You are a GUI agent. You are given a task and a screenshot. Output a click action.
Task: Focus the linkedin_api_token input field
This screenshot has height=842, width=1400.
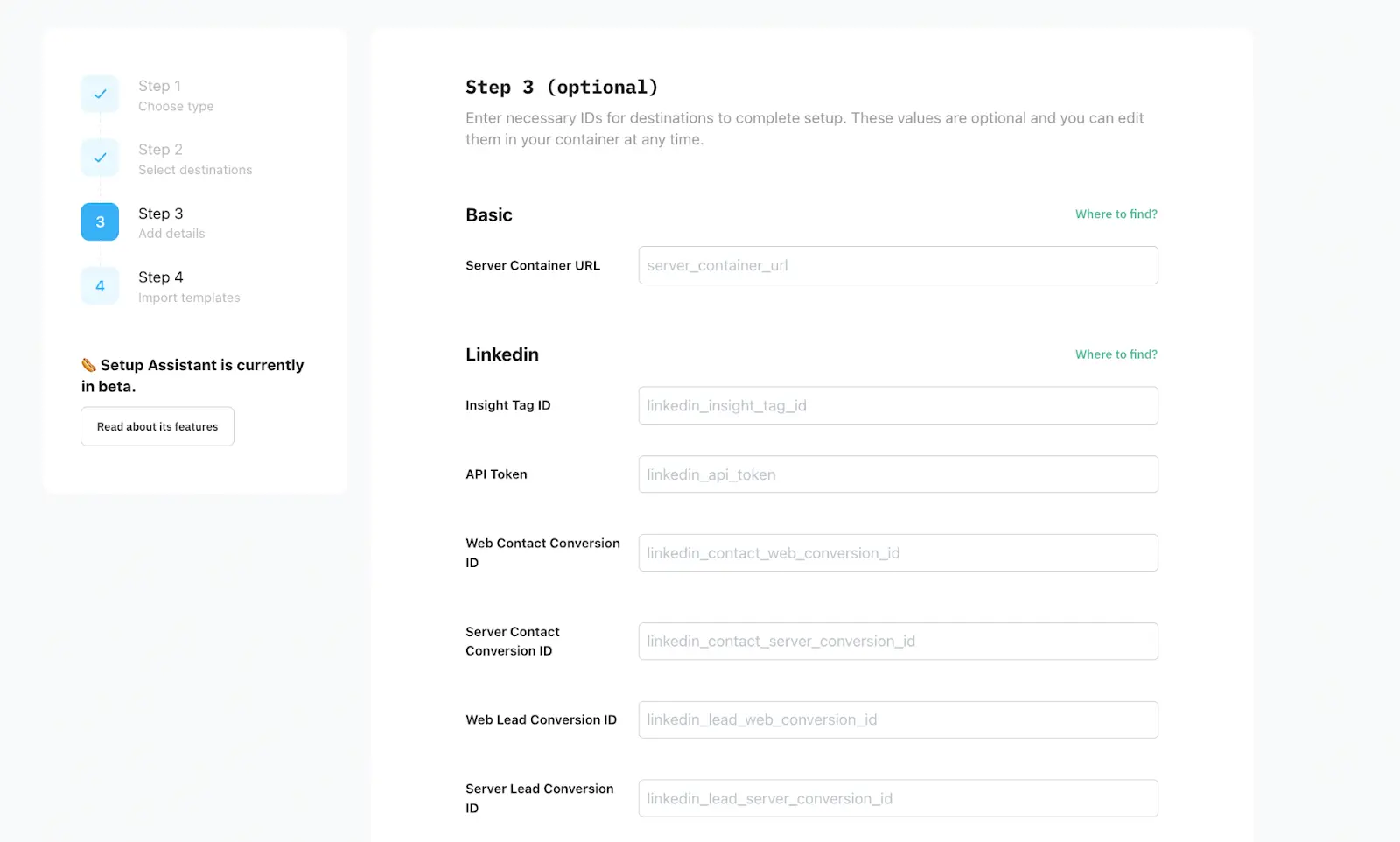pos(898,474)
